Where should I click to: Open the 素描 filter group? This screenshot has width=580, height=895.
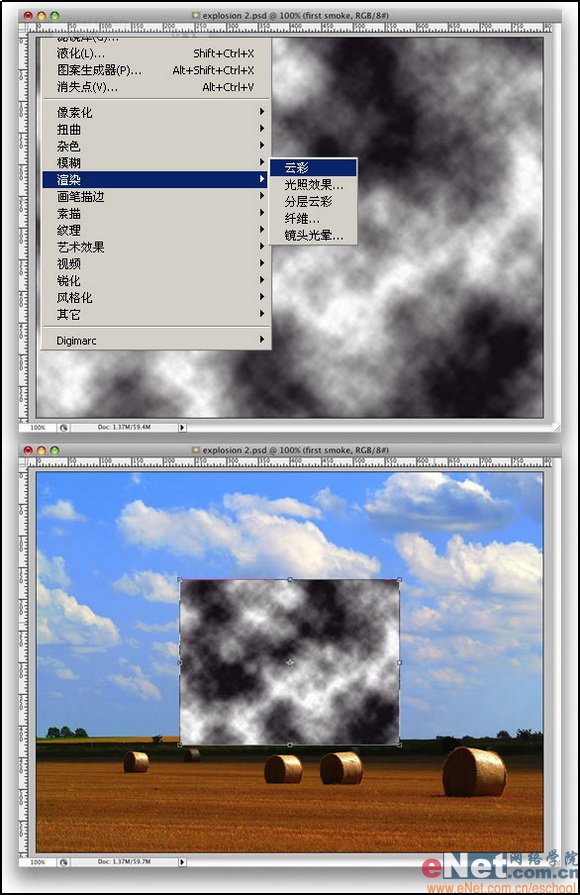[x=156, y=213]
